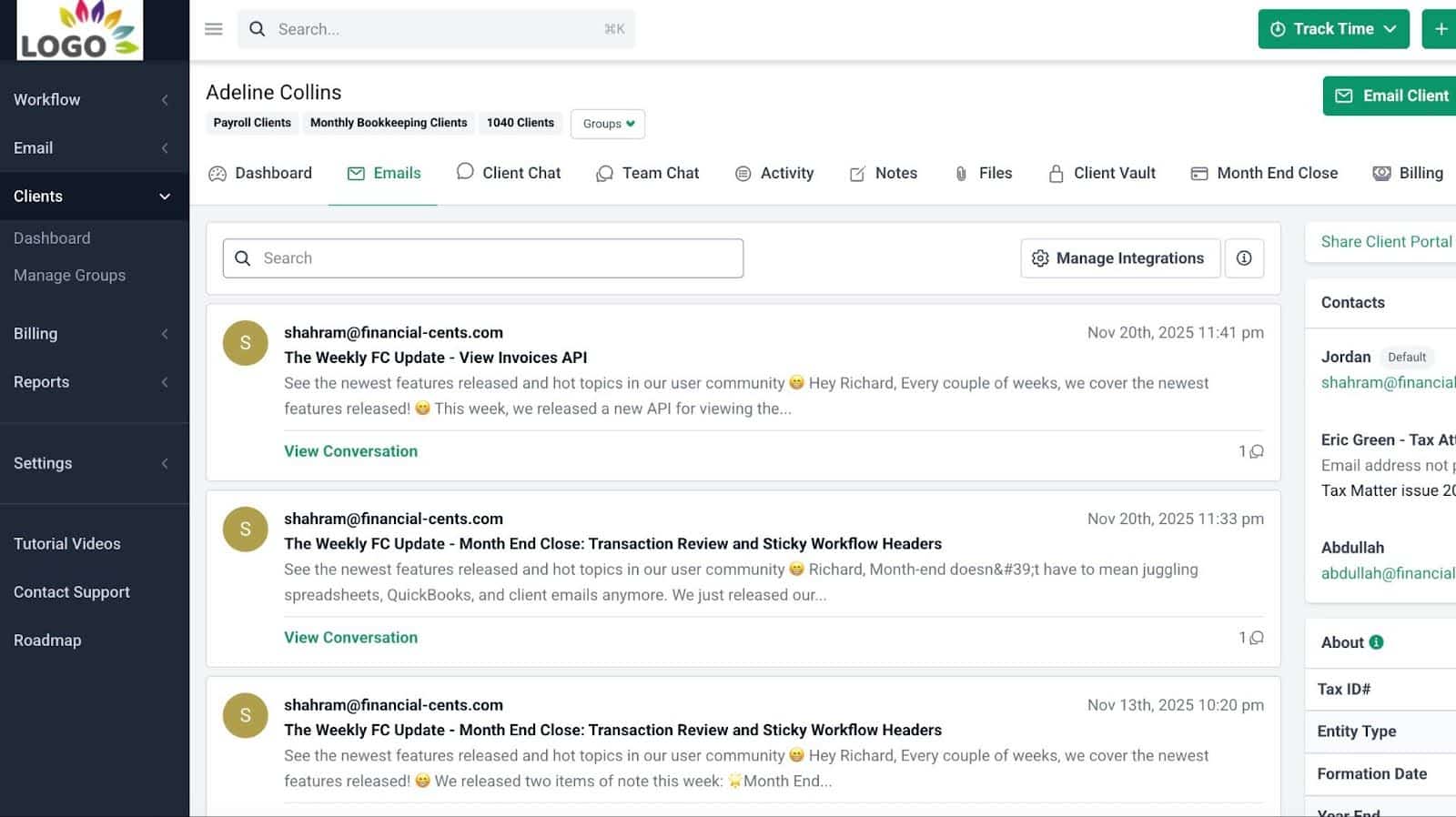This screenshot has height=817, width=1456.
Task: Open the Track Time dropdown
Action: 1333,29
